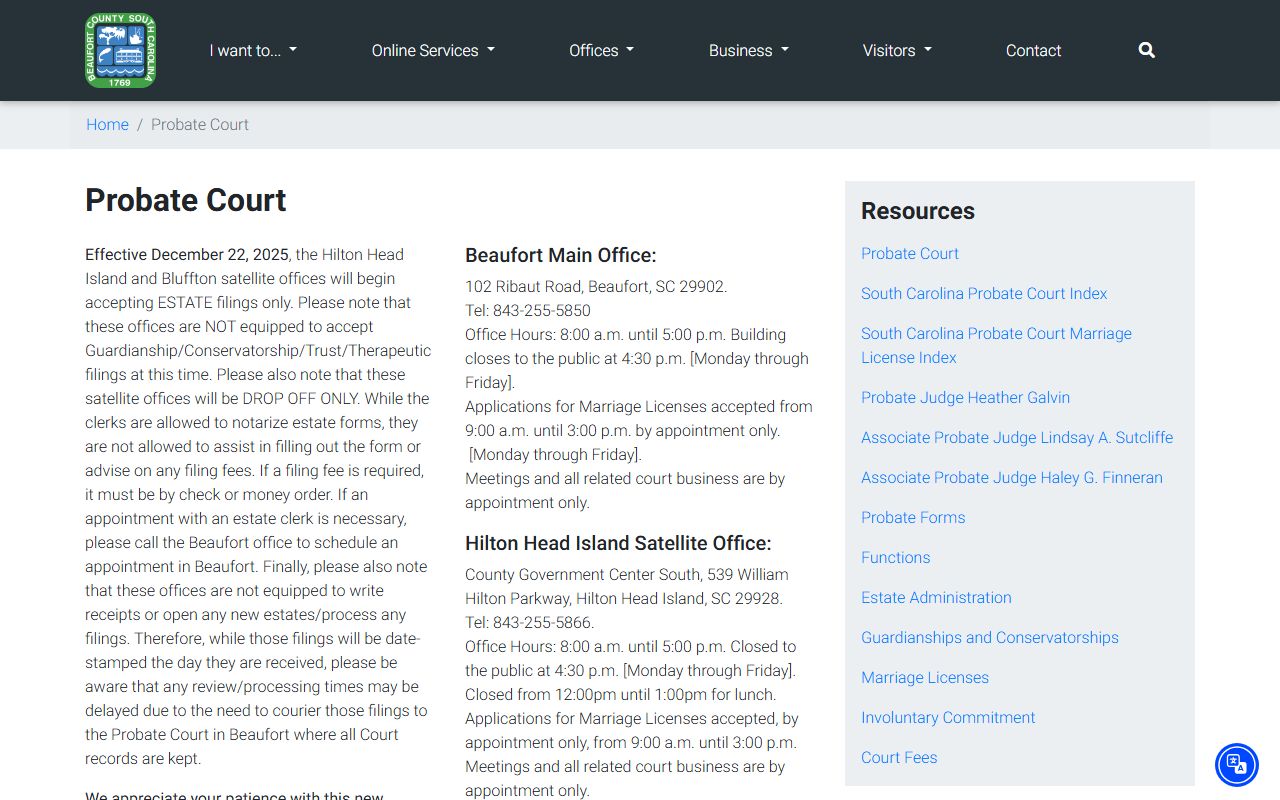Click 'Closed from 12:00pm until 1:00pm for lunch.'

tap(621, 694)
